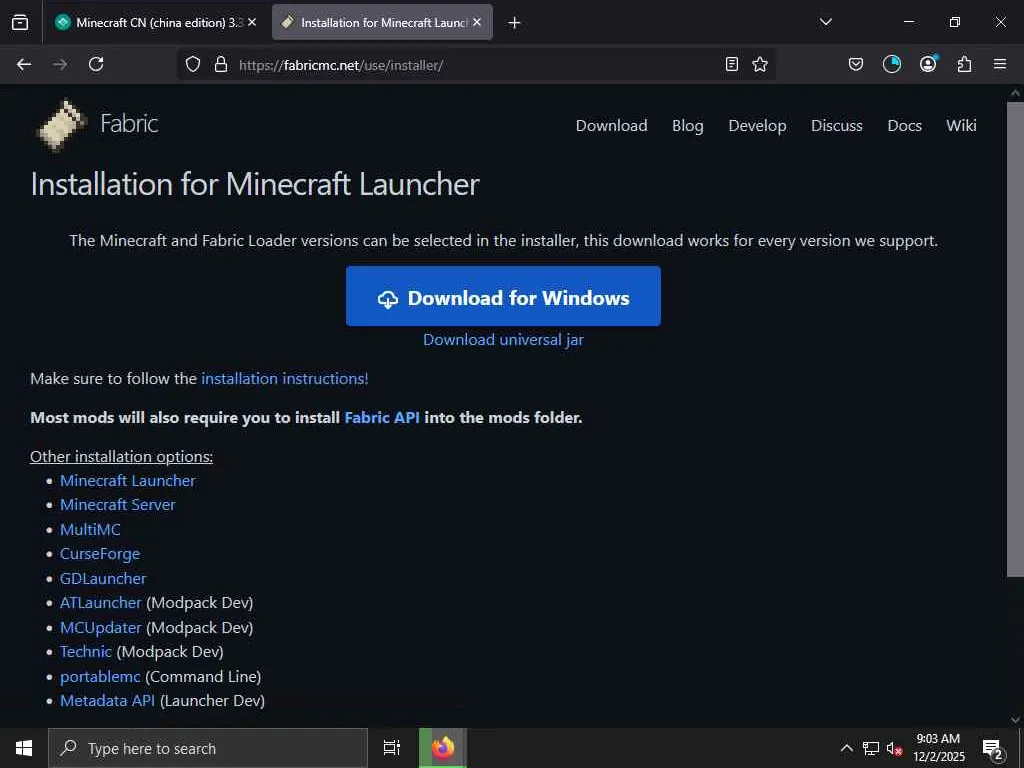The height and width of the screenshot is (768, 1024).
Task: Open the Minecraft Launcher option link
Action: pyautogui.click(x=128, y=481)
